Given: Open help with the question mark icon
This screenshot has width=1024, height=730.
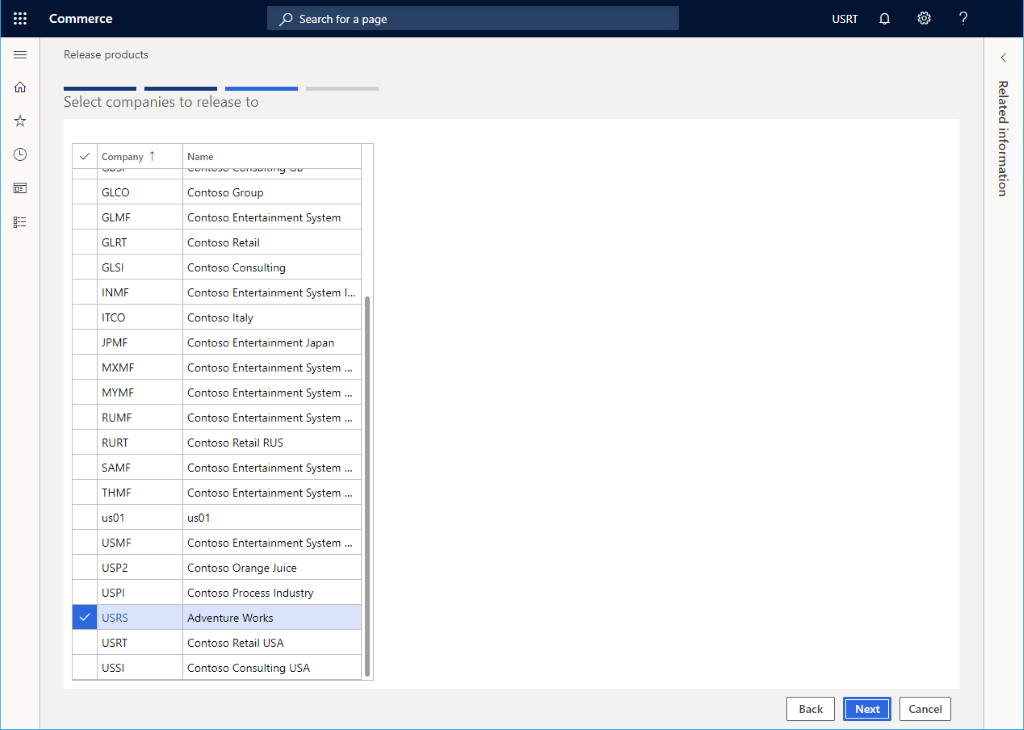Looking at the screenshot, I should 962,18.
